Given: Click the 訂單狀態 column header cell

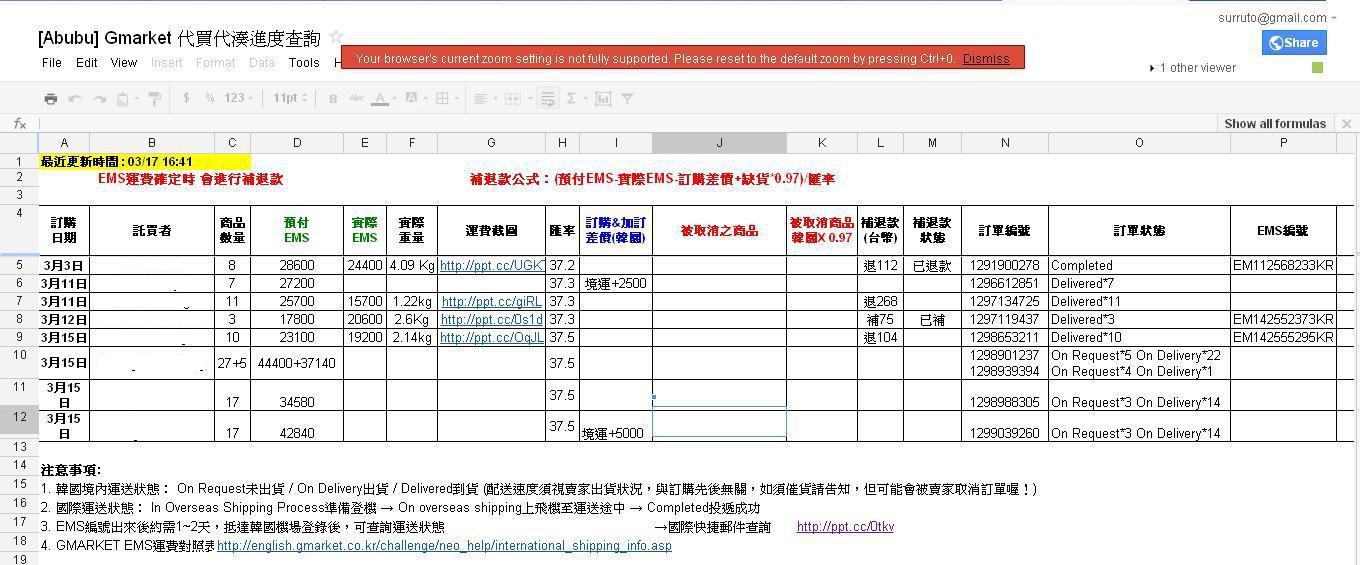Looking at the screenshot, I should click(x=1139, y=230).
